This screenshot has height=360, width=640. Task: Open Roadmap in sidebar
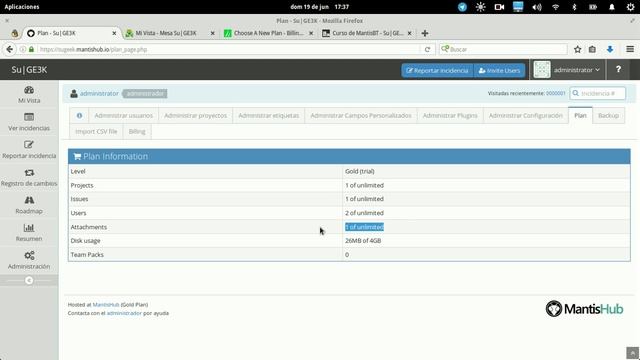(x=29, y=205)
